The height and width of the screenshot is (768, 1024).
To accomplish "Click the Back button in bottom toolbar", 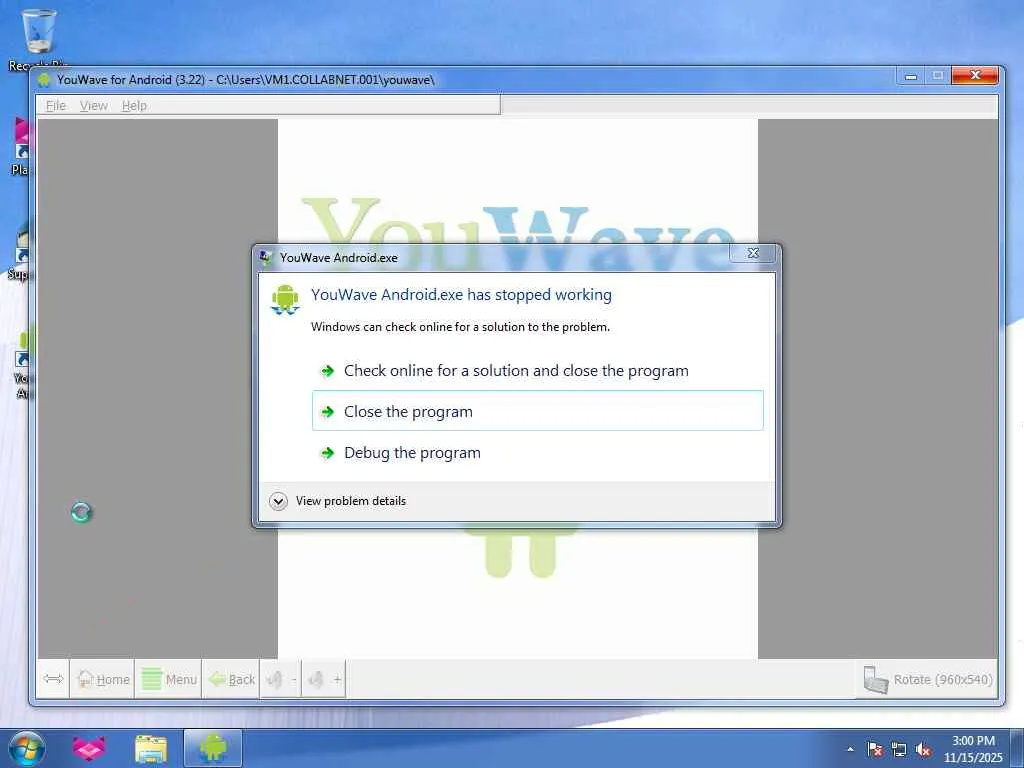I will click(x=231, y=679).
